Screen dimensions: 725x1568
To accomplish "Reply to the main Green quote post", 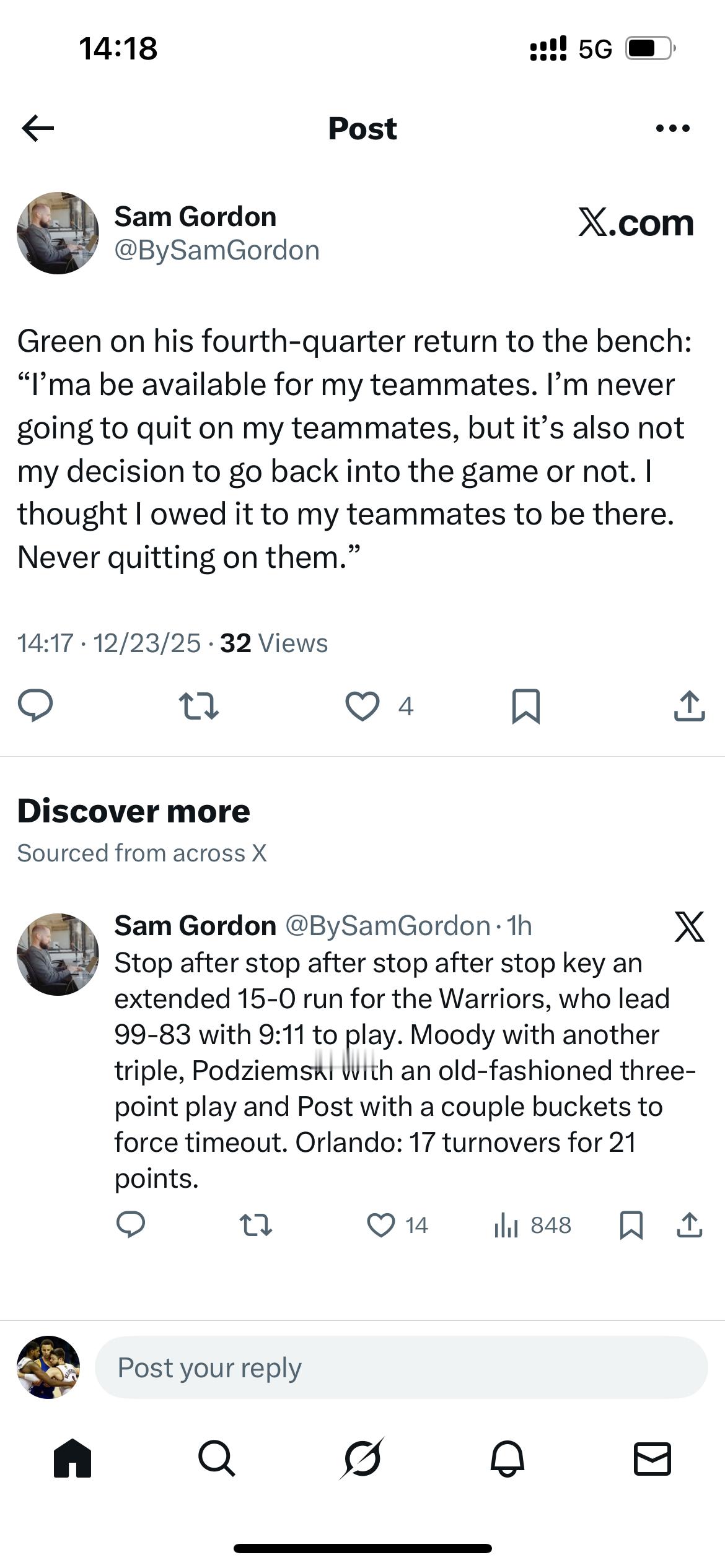I will pyautogui.click(x=35, y=706).
